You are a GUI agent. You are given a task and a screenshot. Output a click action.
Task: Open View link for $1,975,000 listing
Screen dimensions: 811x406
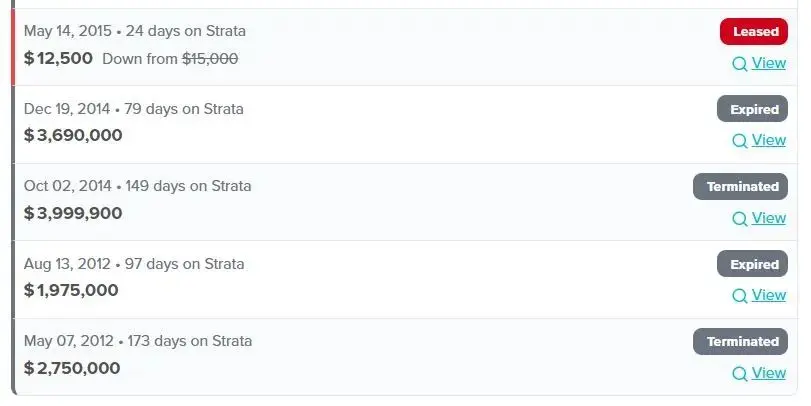[769, 295]
